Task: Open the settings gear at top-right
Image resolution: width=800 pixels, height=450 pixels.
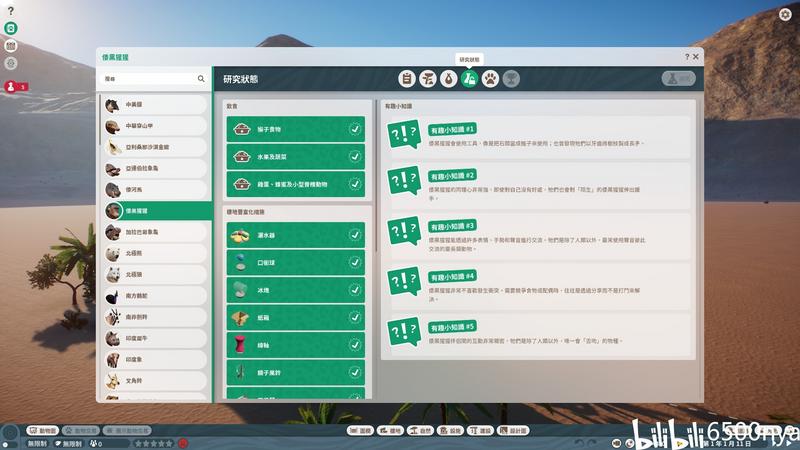Action: coord(785,14)
